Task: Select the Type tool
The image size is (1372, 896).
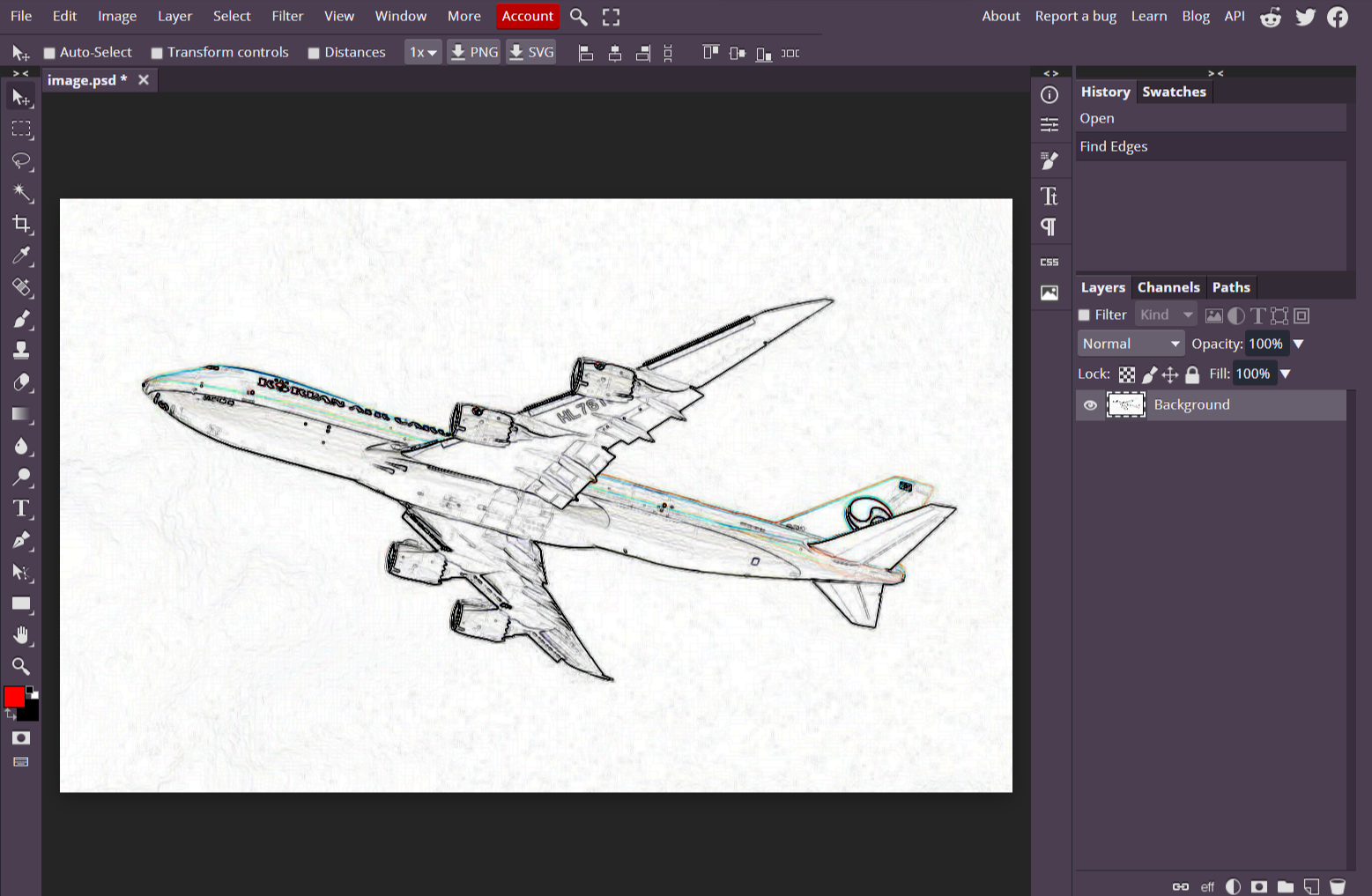Action: pyautogui.click(x=21, y=509)
